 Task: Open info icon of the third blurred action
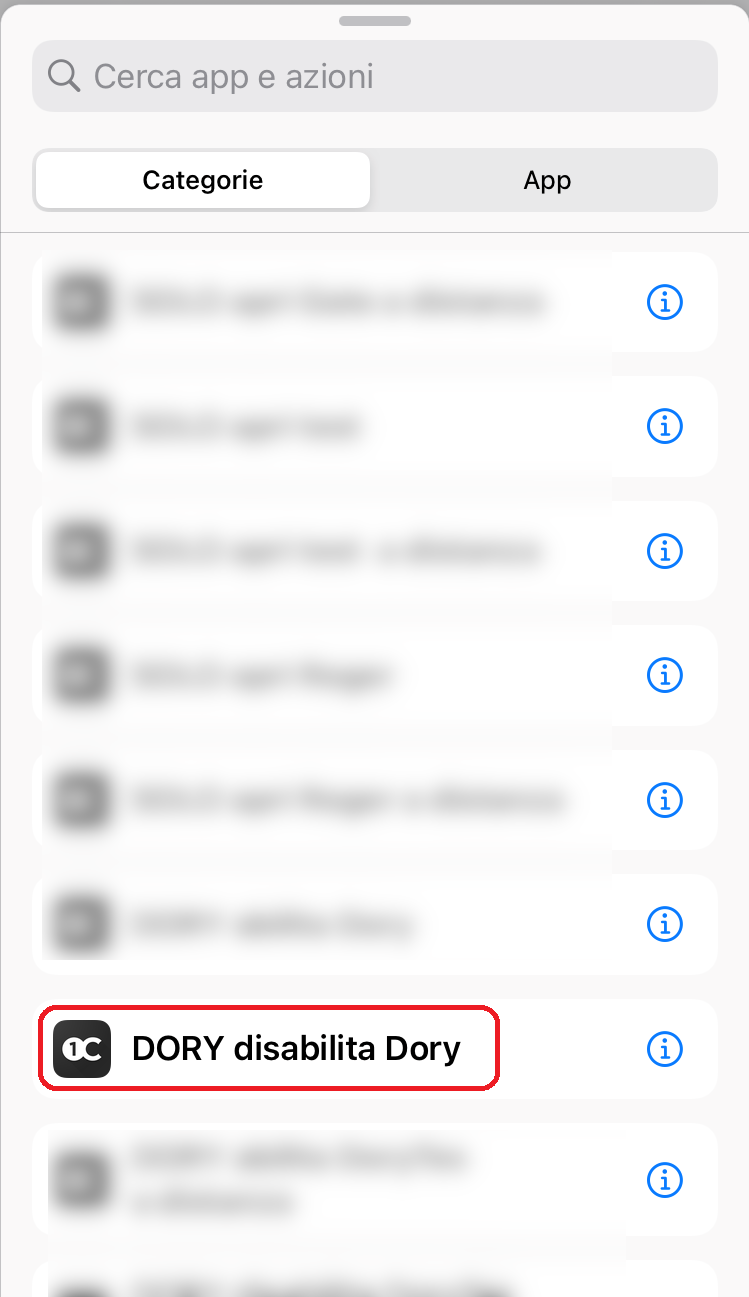coord(664,550)
